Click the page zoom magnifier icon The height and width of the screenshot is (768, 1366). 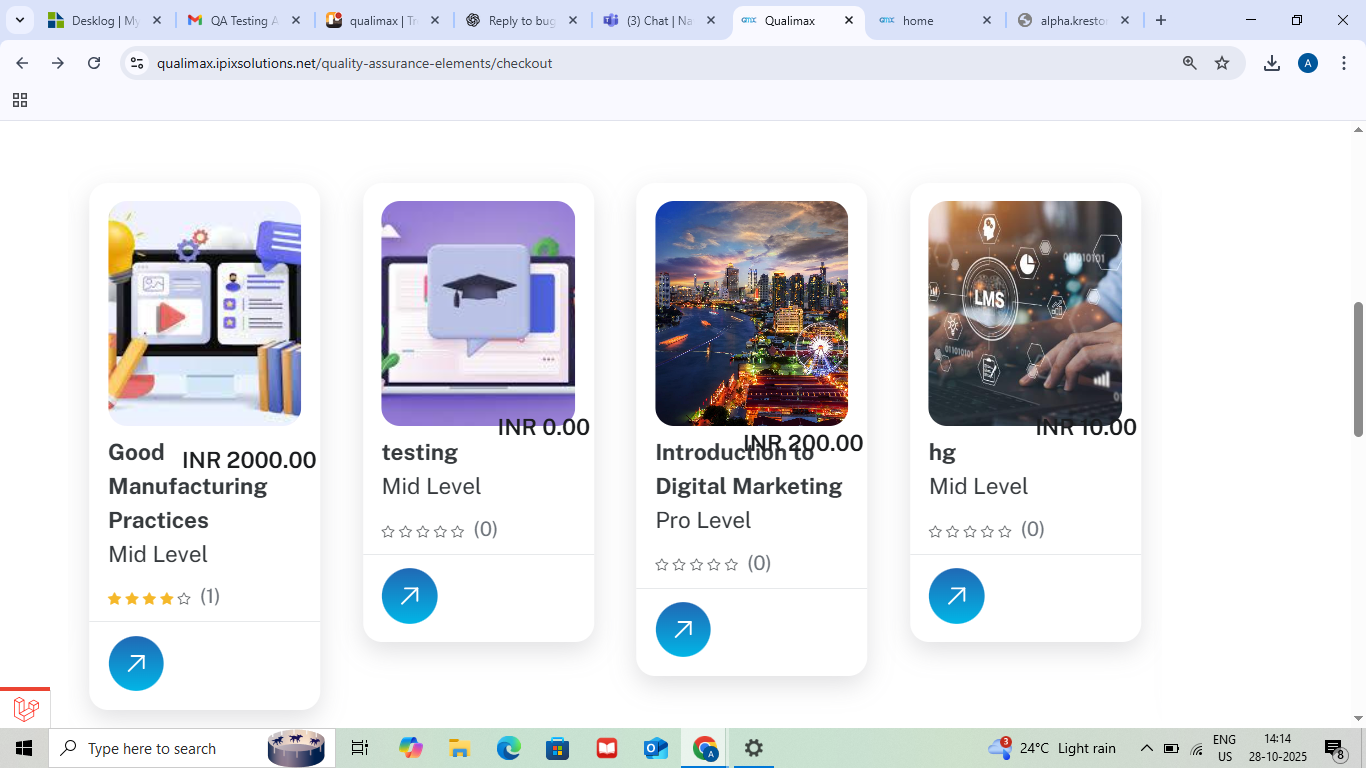click(1189, 63)
